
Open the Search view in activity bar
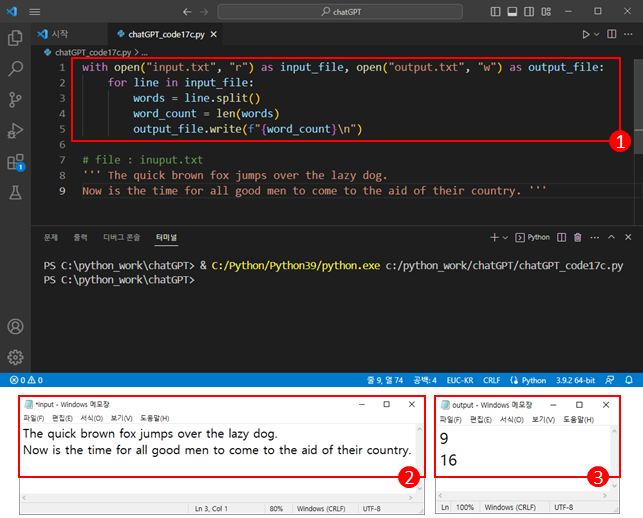pos(15,68)
